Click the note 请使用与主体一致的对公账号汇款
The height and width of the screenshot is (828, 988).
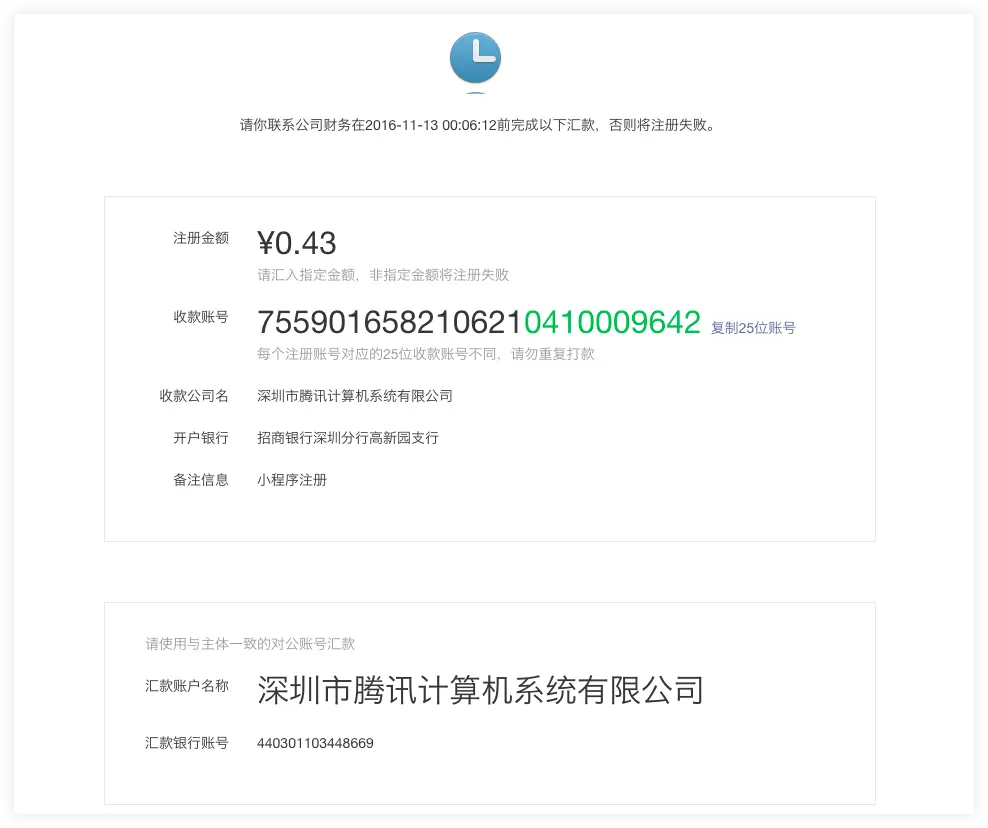(x=250, y=643)
